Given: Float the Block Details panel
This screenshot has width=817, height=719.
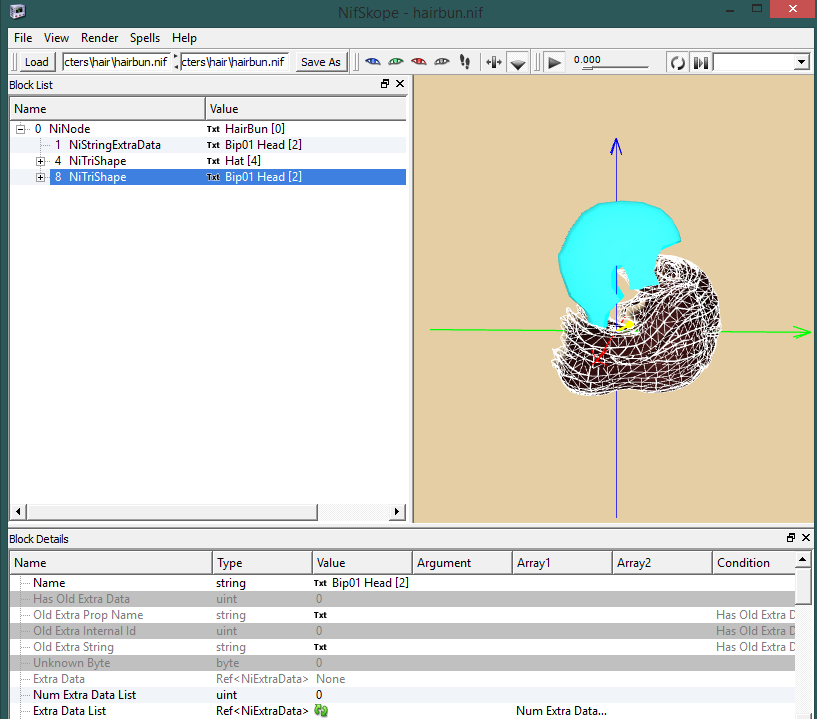Looking at the screenshot, I should pos(791,539).
